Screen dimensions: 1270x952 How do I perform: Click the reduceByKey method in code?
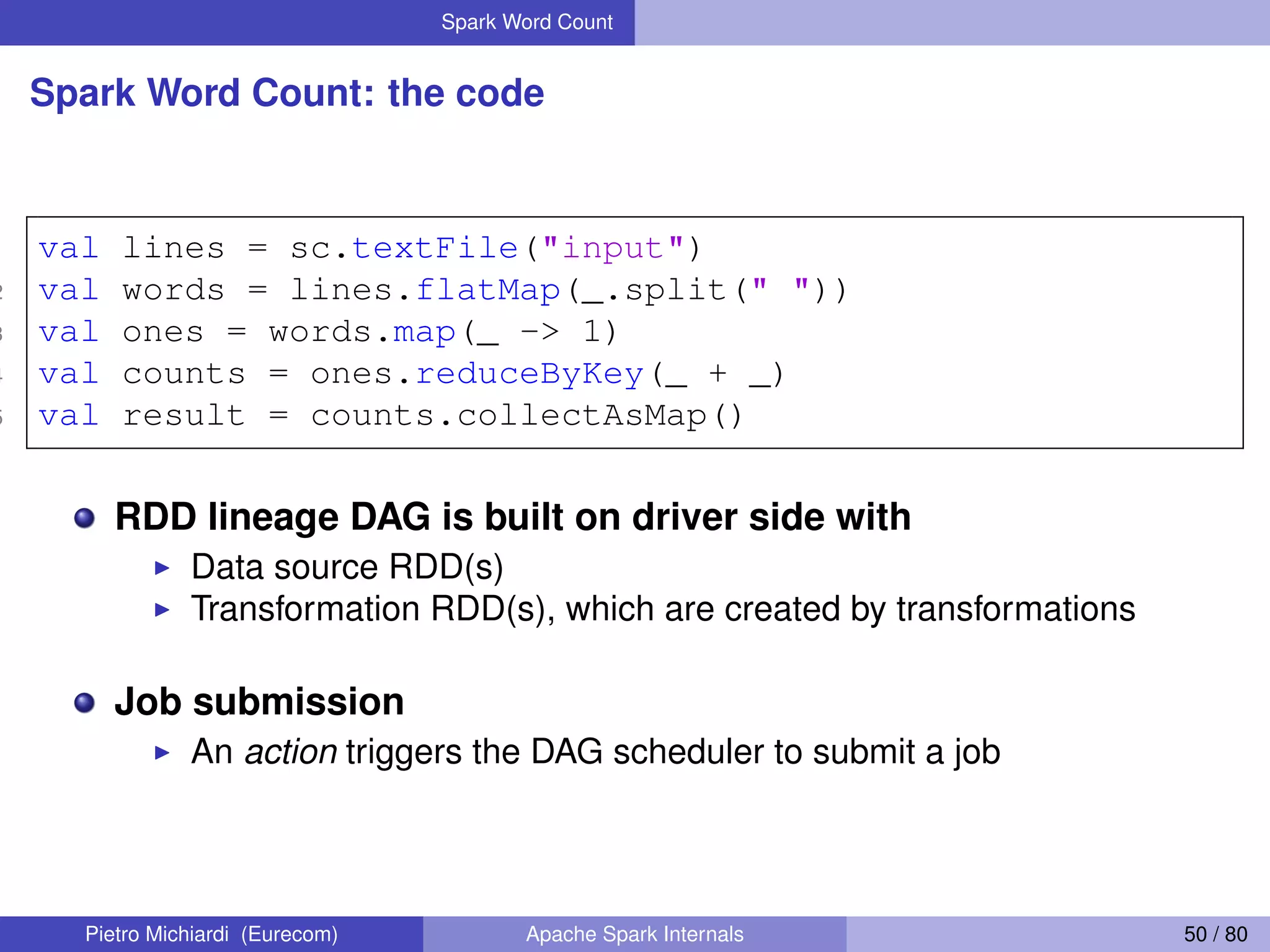(x=530, y=374)
